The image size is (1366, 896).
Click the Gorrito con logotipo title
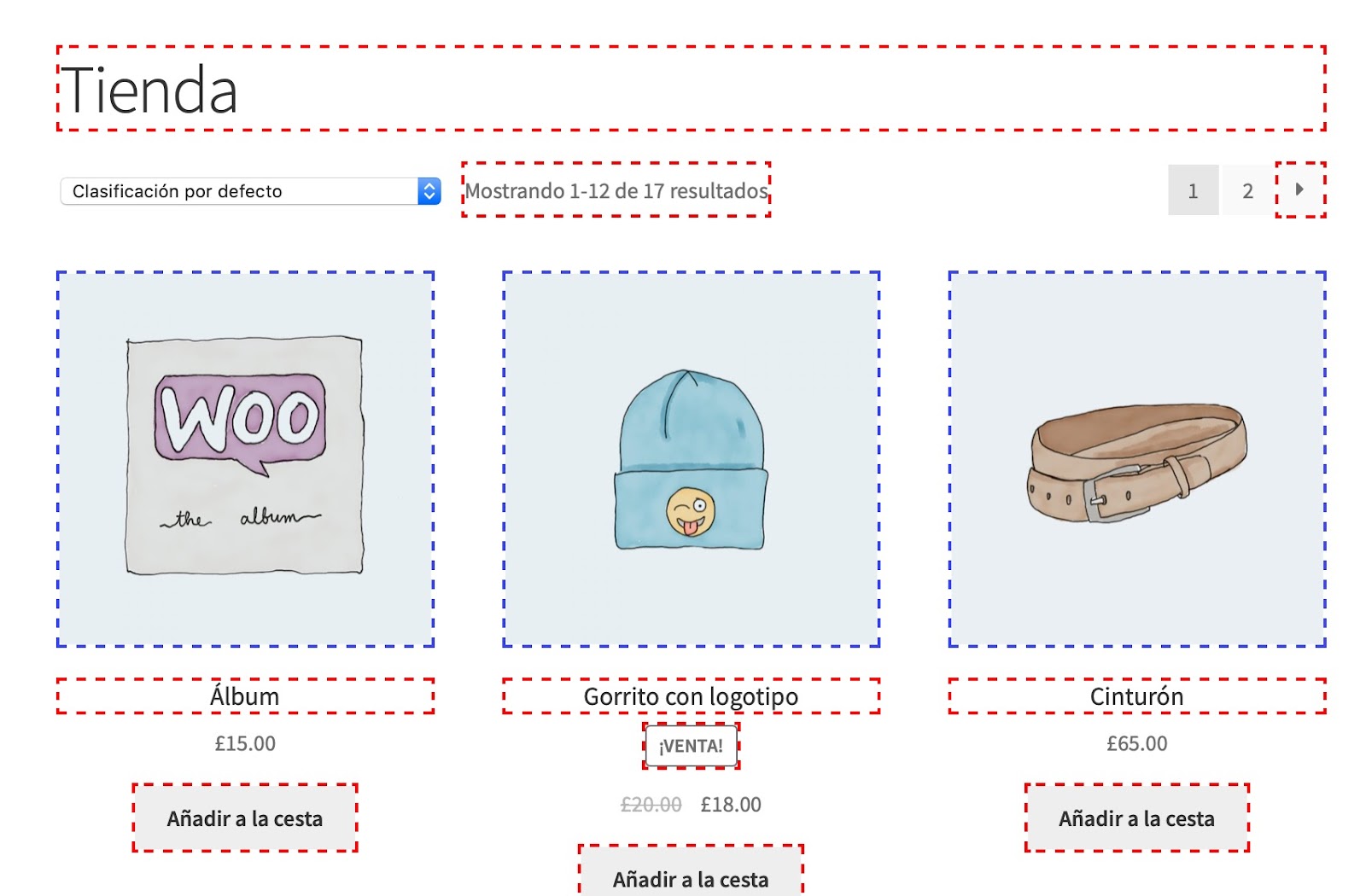[691, 696]
